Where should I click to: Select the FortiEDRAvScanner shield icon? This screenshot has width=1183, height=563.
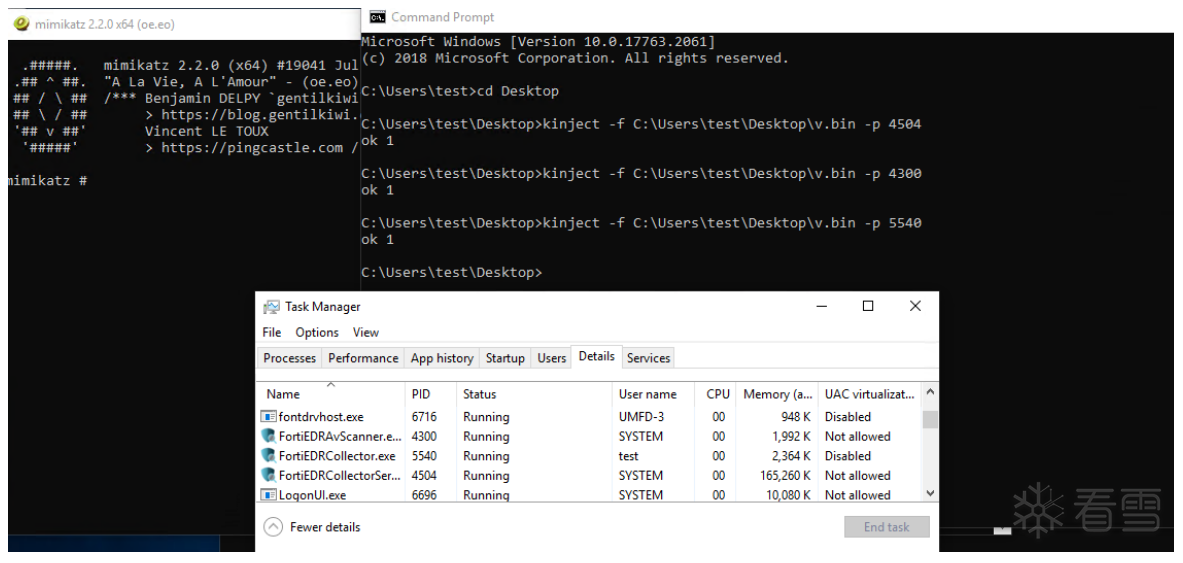268,436
